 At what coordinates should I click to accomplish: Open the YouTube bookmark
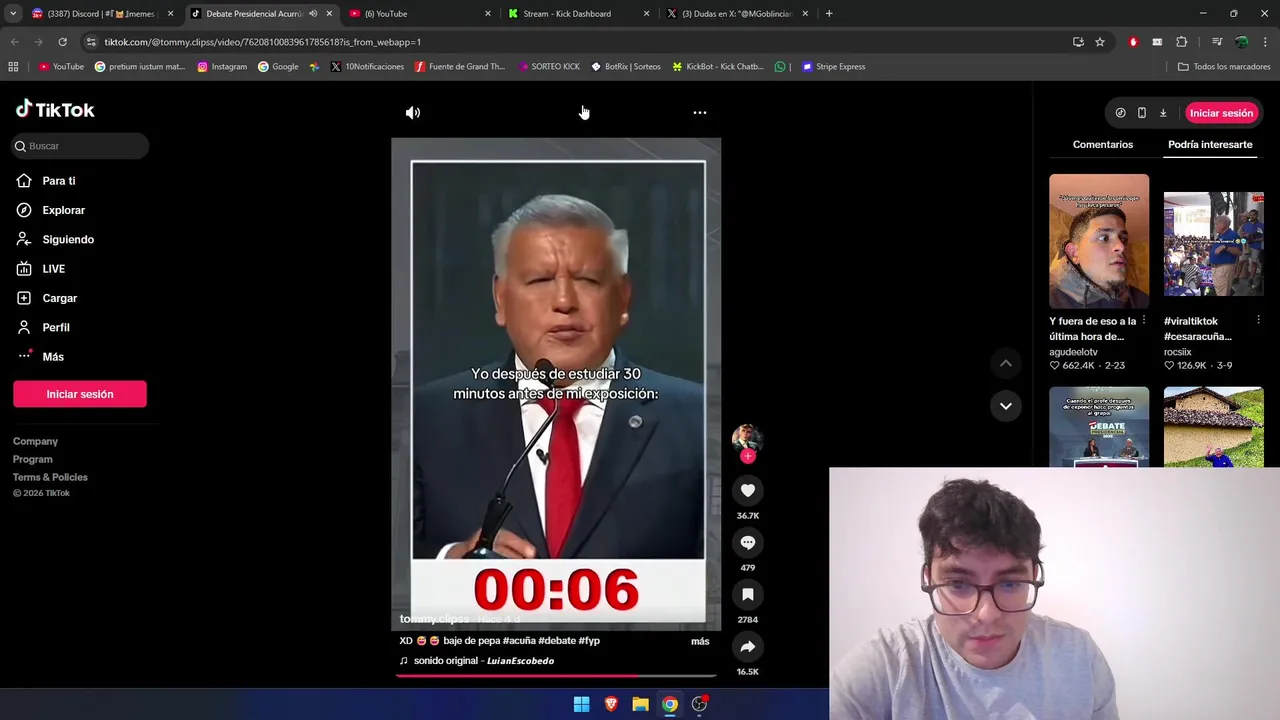61,67
